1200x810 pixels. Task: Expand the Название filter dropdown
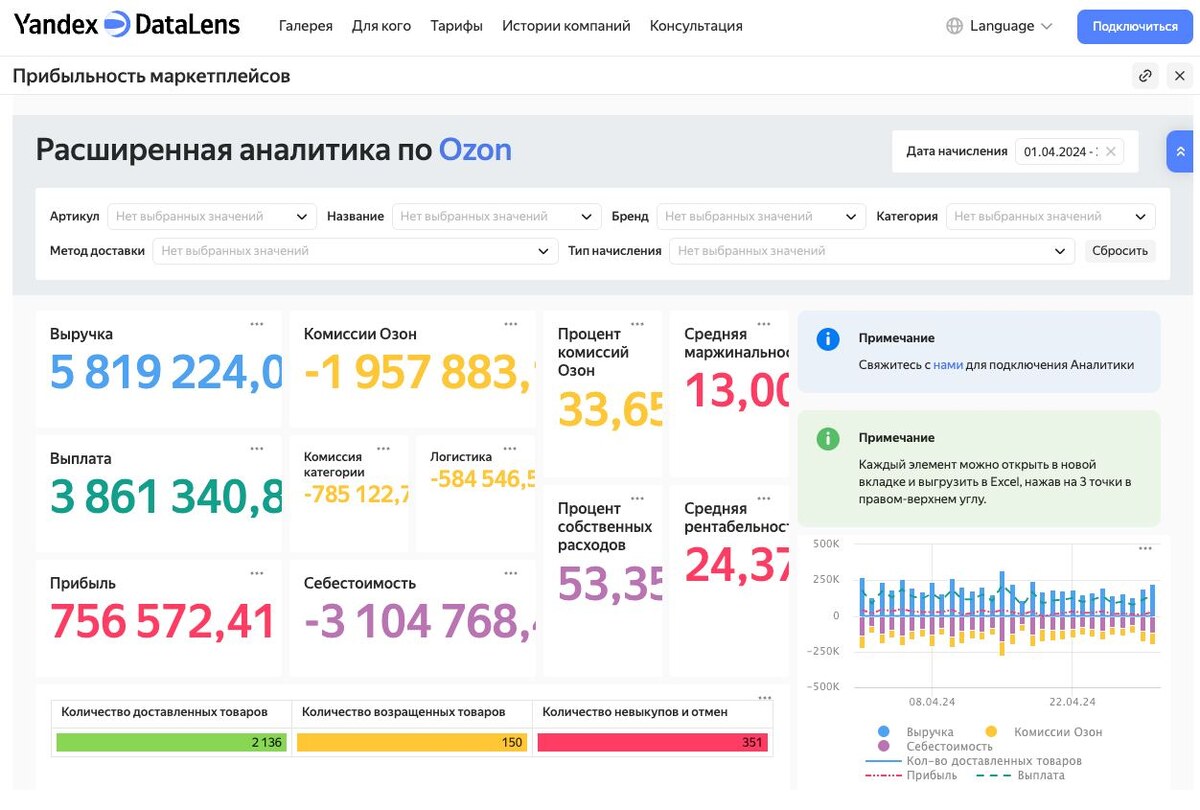[496, 216]
